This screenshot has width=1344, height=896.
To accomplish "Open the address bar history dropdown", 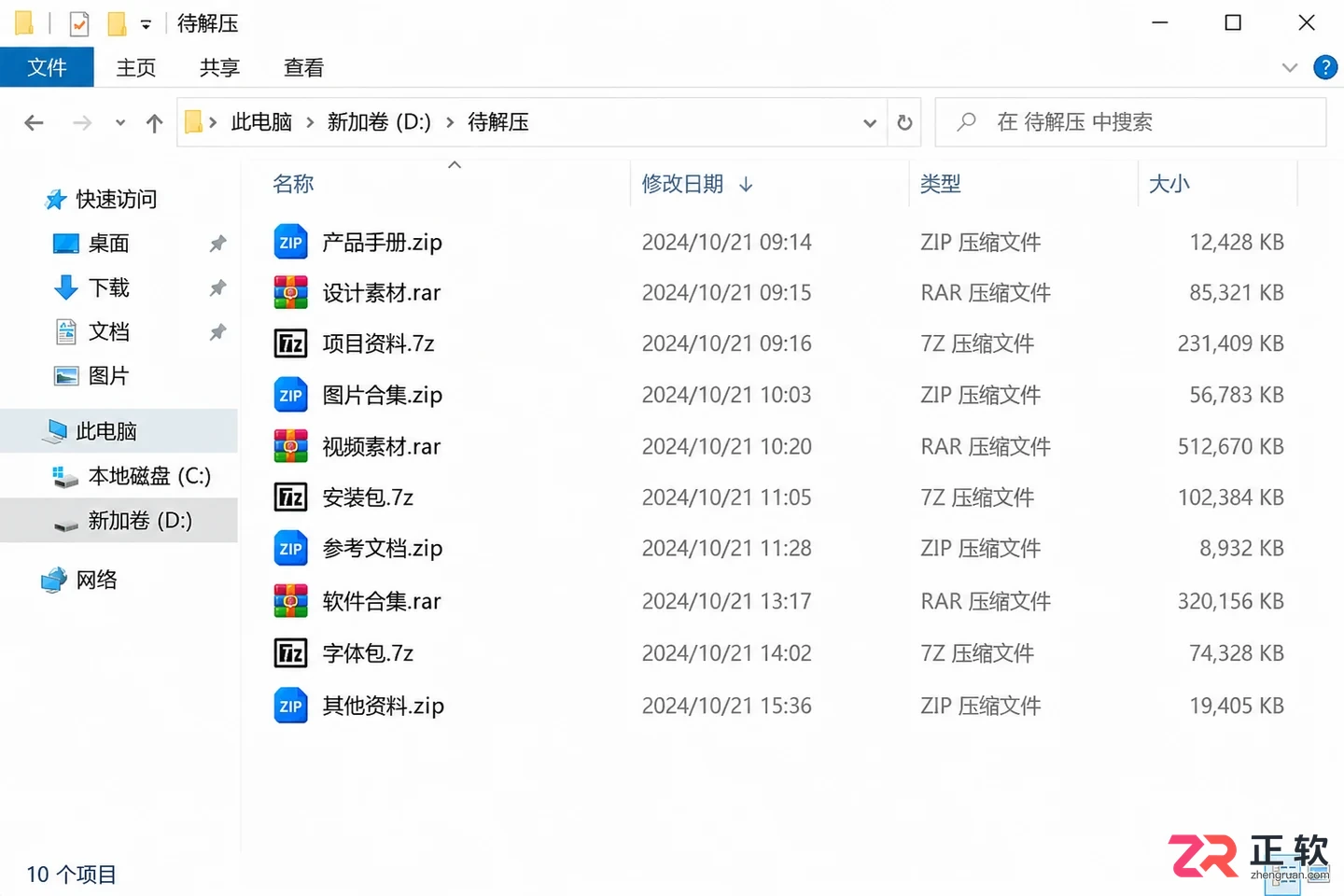I will point(870,122).
